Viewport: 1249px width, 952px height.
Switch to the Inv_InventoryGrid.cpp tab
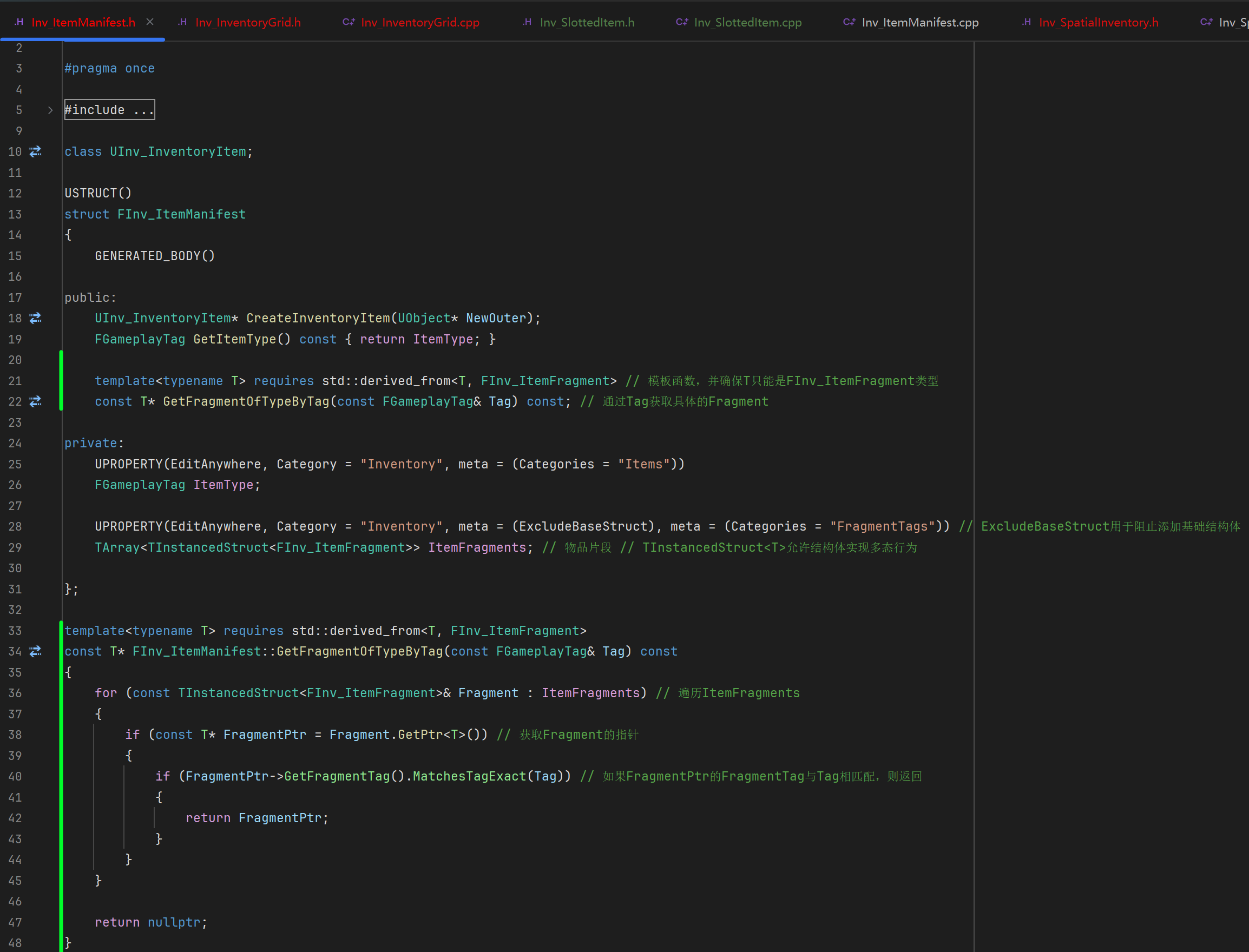coord(419,22)
